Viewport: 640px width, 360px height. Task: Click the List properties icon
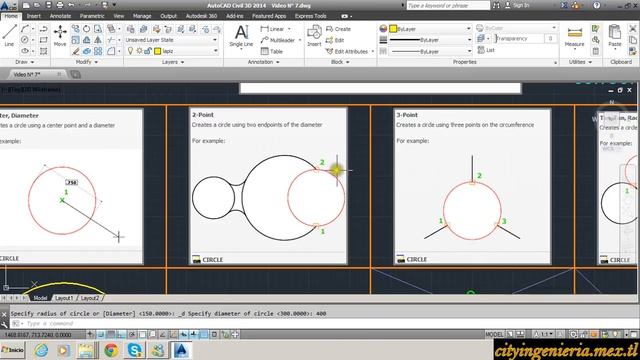click(486, 50)
